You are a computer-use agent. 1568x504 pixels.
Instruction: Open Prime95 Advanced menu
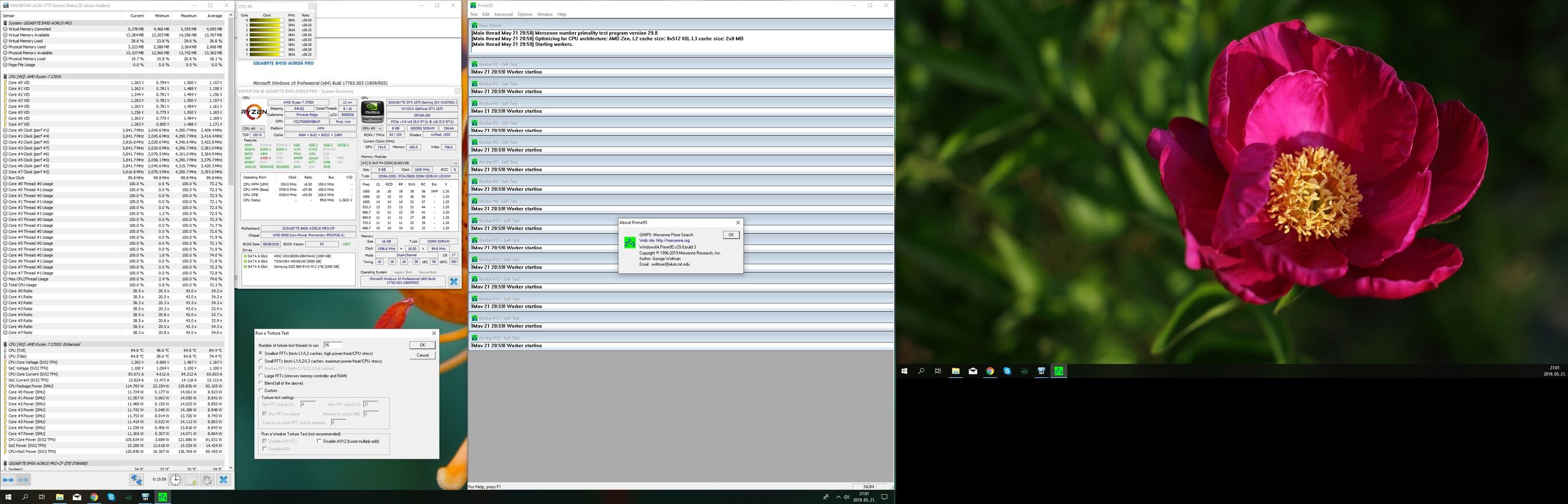[503, 14]
